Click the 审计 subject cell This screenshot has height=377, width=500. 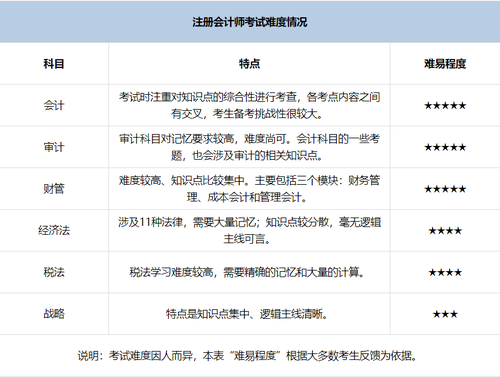tap(54, 147)
